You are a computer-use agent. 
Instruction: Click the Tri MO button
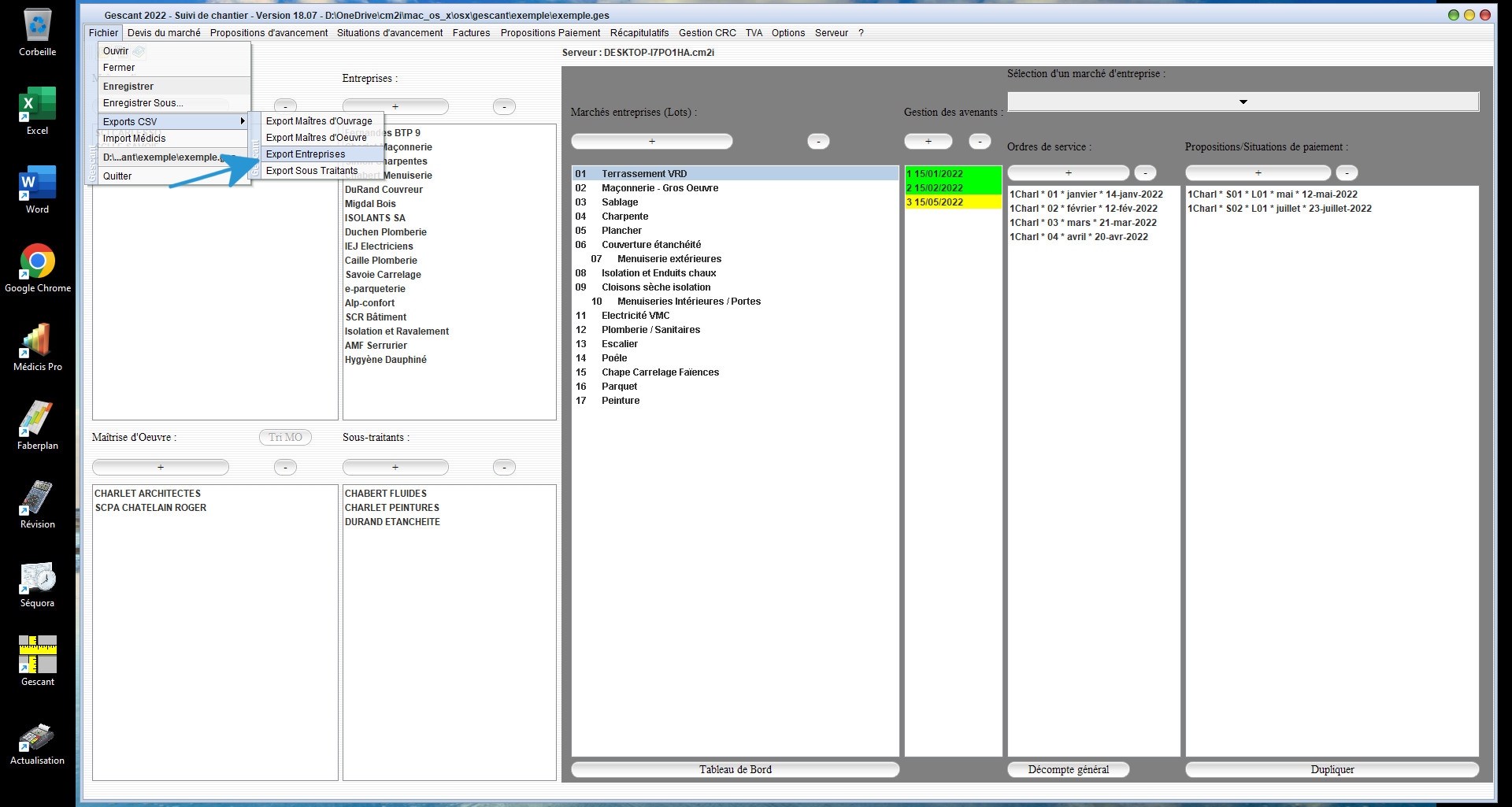click(x=285, y=438)
